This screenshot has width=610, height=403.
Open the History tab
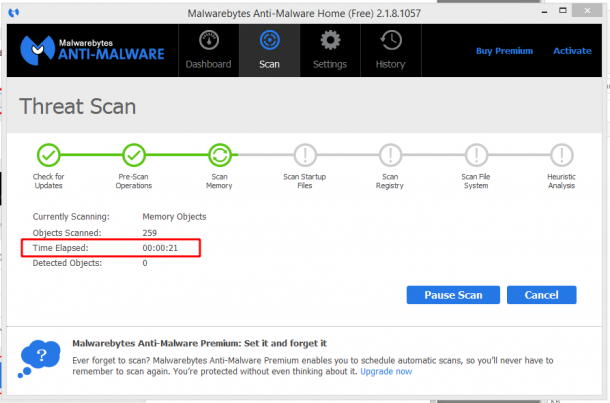pos(391,50)
